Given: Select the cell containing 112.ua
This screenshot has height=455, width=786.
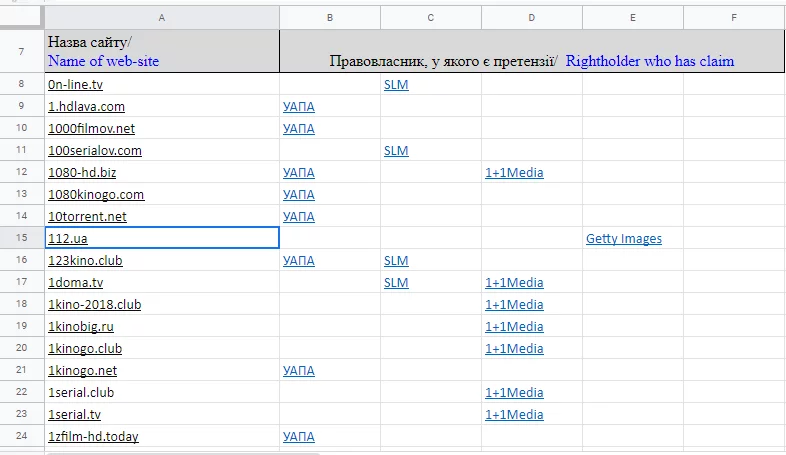Looking at the screenshot, I should point(162,238).
